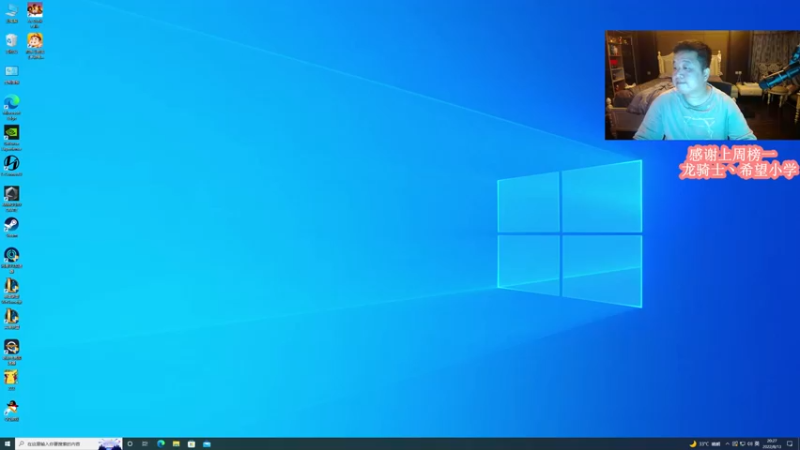Open the Control Panel desktop icon
Image resolution: width=800 pixels, height=450 pixels.
11,74
